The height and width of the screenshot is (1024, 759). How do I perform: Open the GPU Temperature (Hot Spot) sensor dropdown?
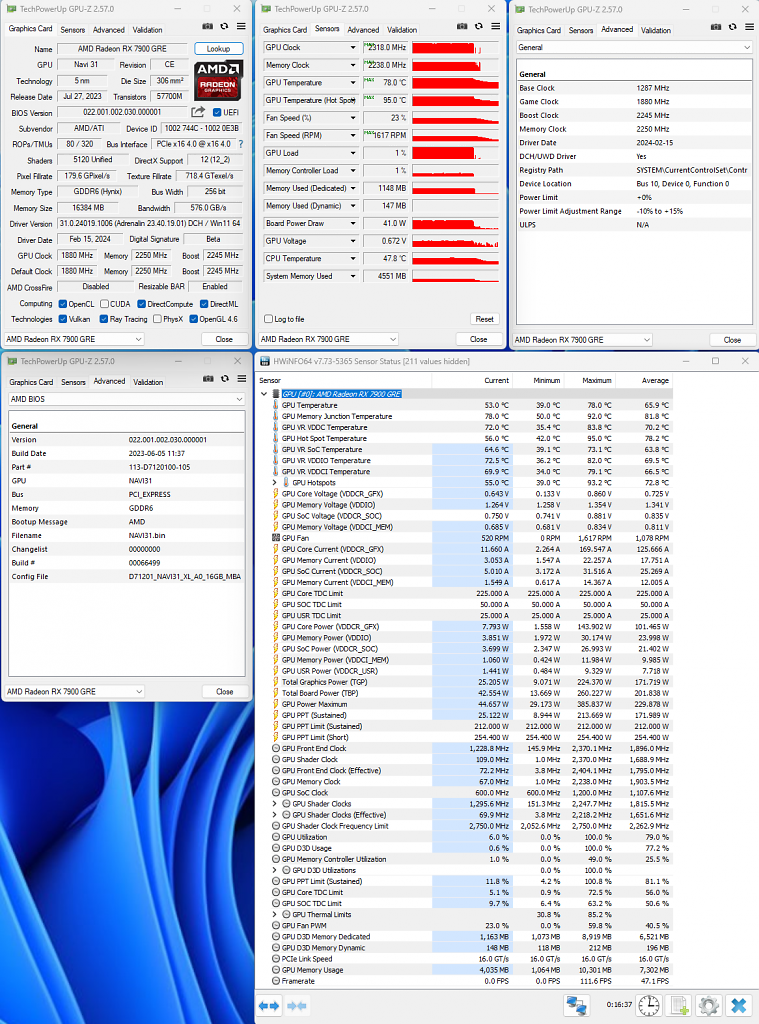[353, 101]
